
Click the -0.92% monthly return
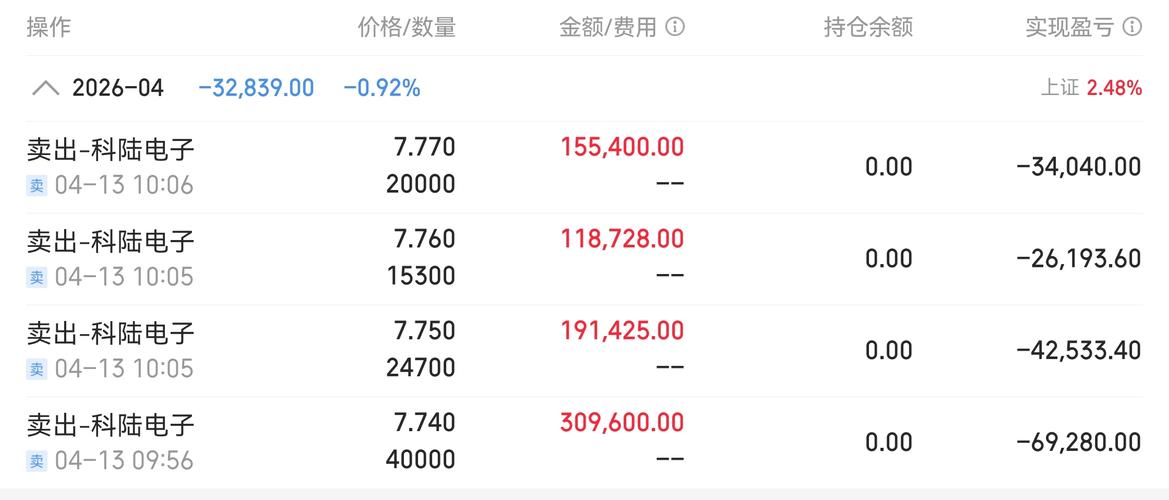tap(382, 89)
